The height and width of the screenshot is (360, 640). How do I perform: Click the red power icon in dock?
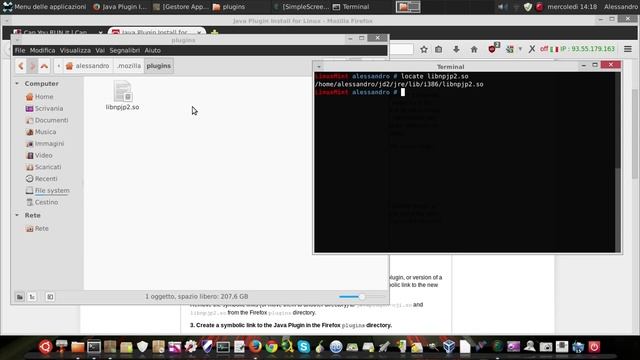(594, 347)
